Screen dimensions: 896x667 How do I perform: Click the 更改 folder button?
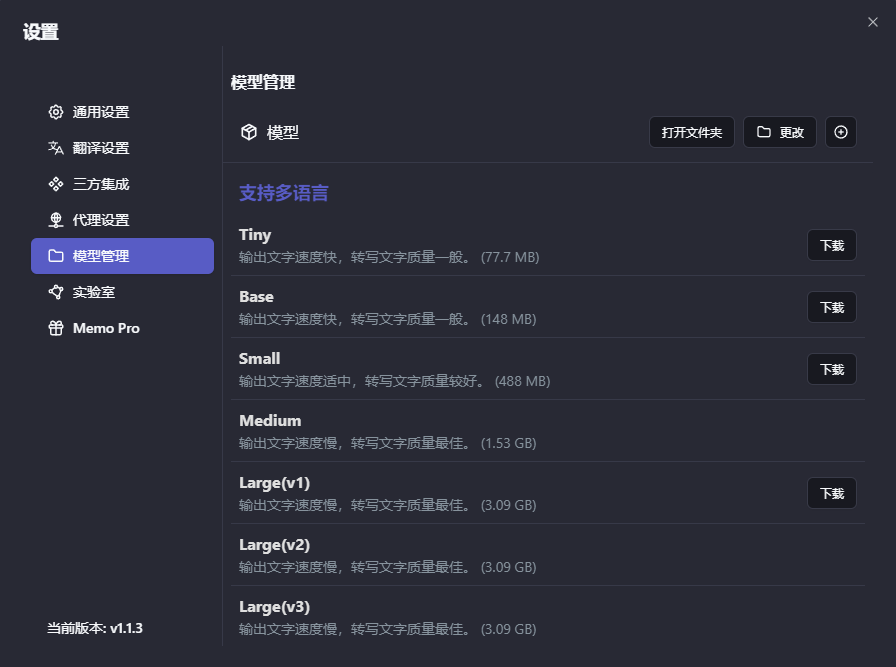coord(780,132)
